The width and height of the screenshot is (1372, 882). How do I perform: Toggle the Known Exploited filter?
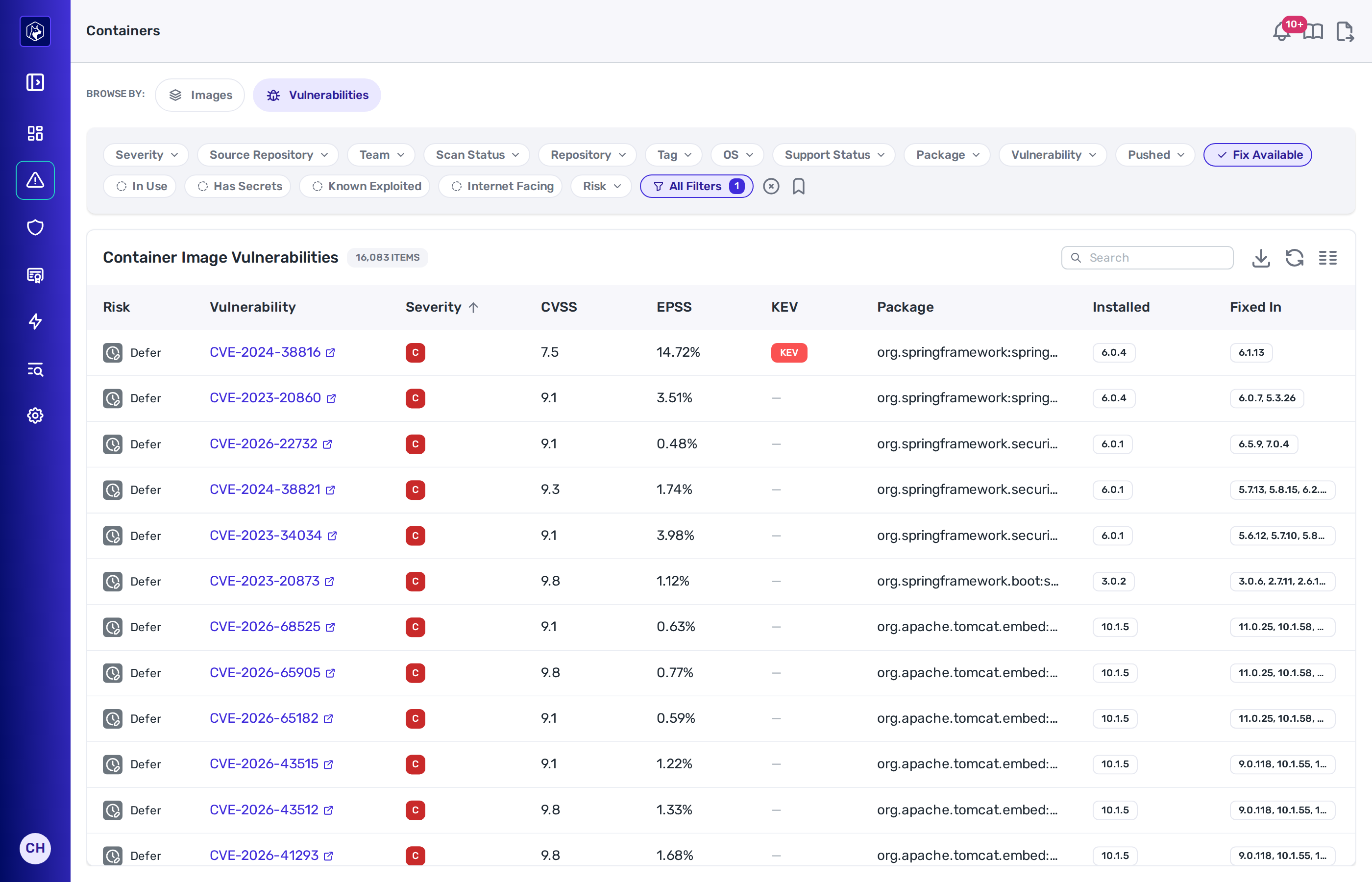click(365, 186)
